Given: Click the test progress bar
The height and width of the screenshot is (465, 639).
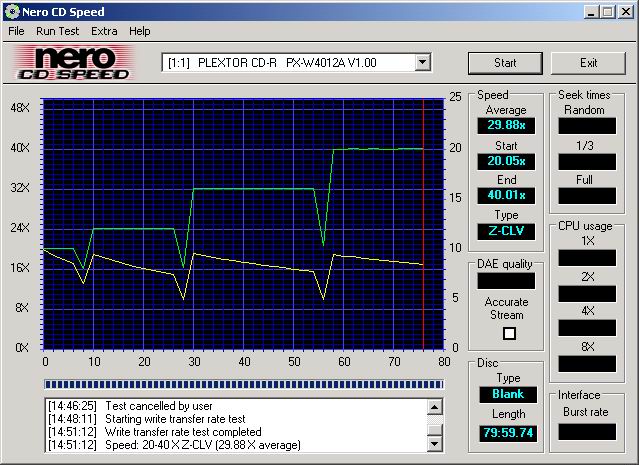Looking at the screenshot, I should coord(244,384).
